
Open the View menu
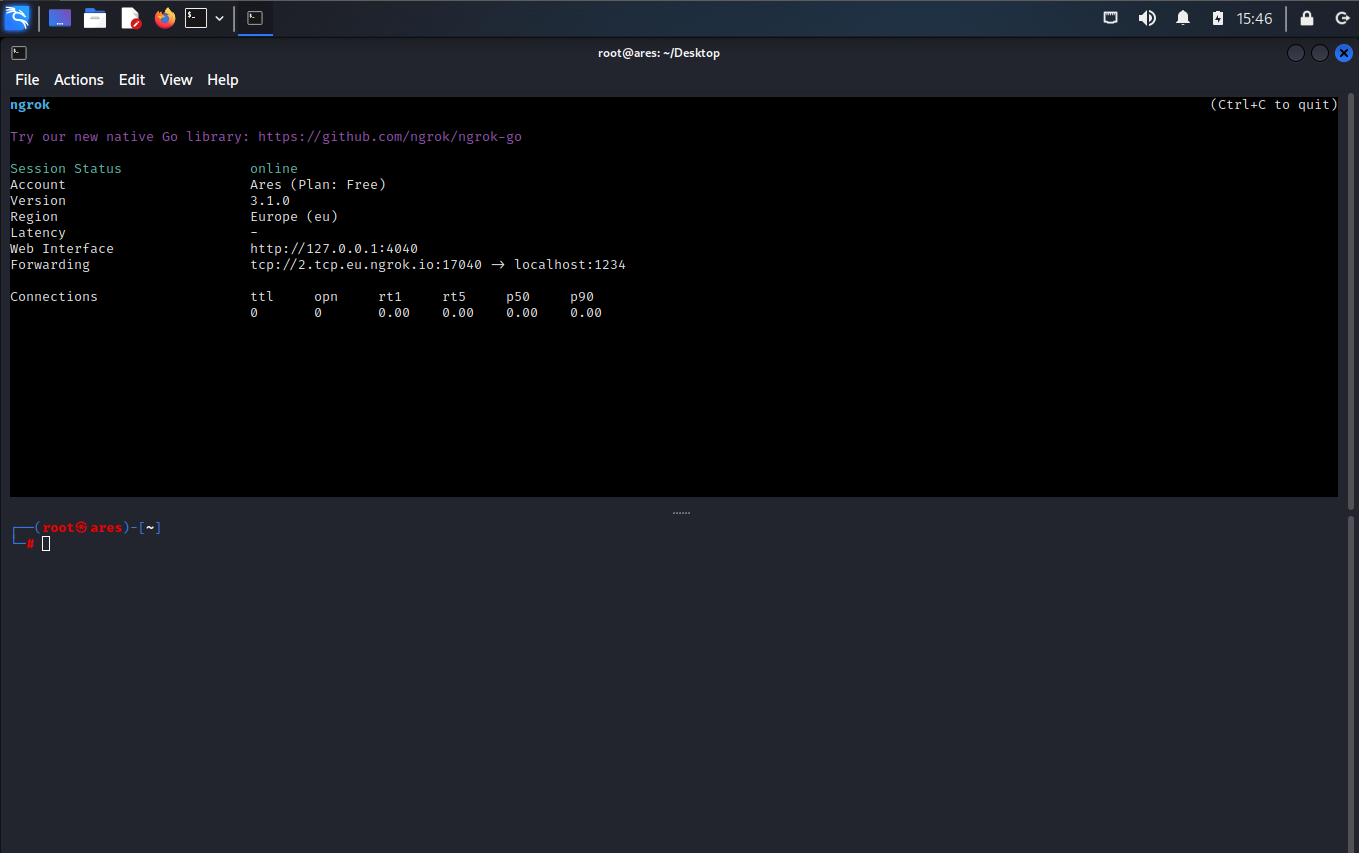[176, 80]
